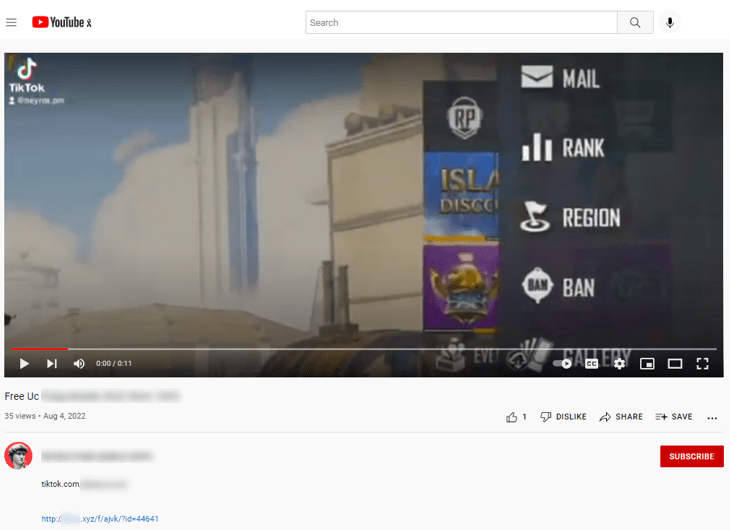This screenshot has width=730, height=530.
Task: Play the video
Action: [24, 363]
